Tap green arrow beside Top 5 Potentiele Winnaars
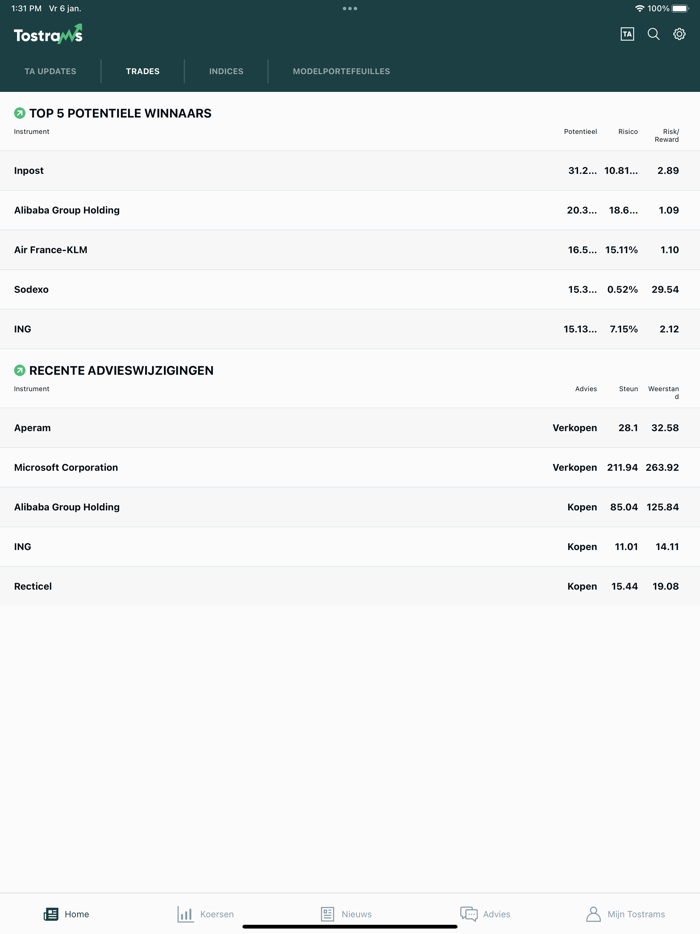This screenshot has height=934, width=700. [x=20, y=113]
